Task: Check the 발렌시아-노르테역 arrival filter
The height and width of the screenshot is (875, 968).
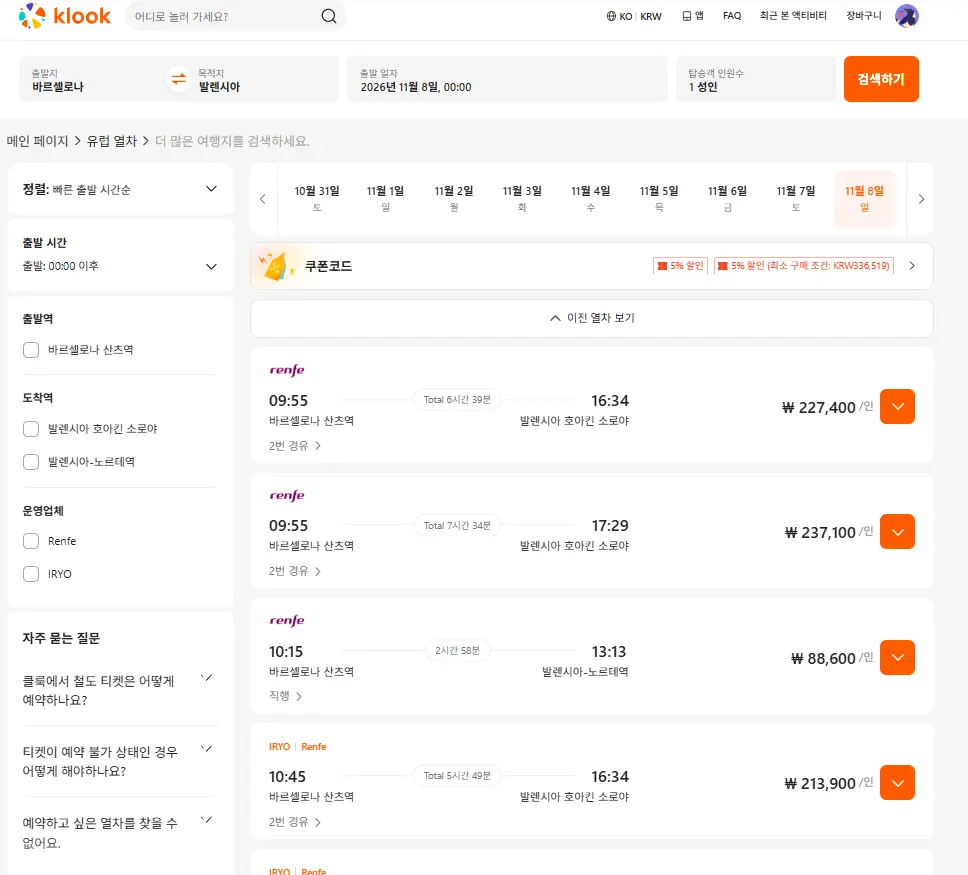Action: (x=31, y=462)
